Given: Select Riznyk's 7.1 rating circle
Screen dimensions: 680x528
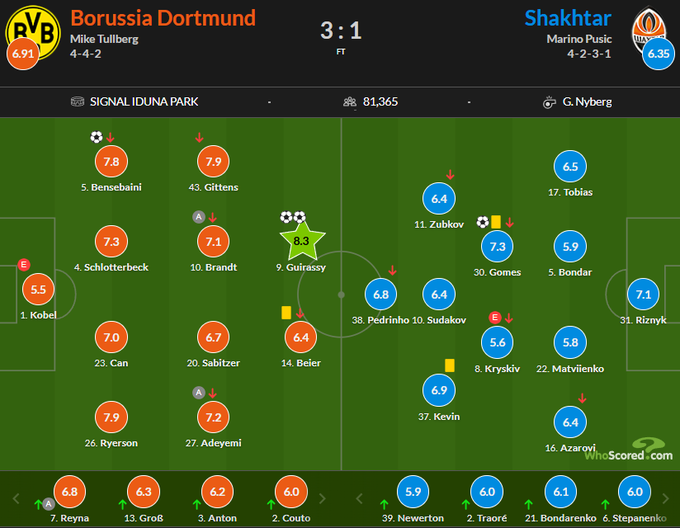Looking at the screenshot, I should tap(644, 295).
